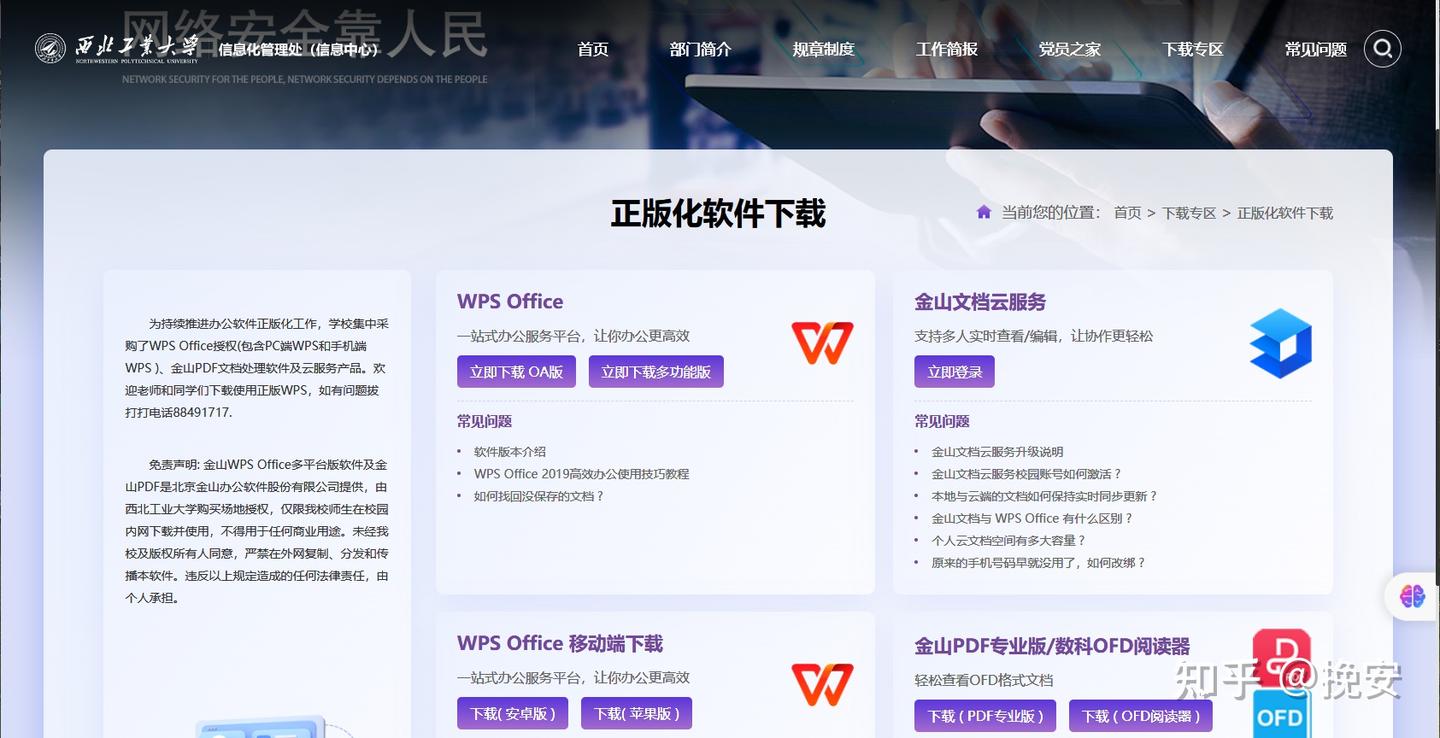Screen dimensions: 1440x738
Task: Click 下载(OFD阅读器) button
Action: [x=1141, y=715]
